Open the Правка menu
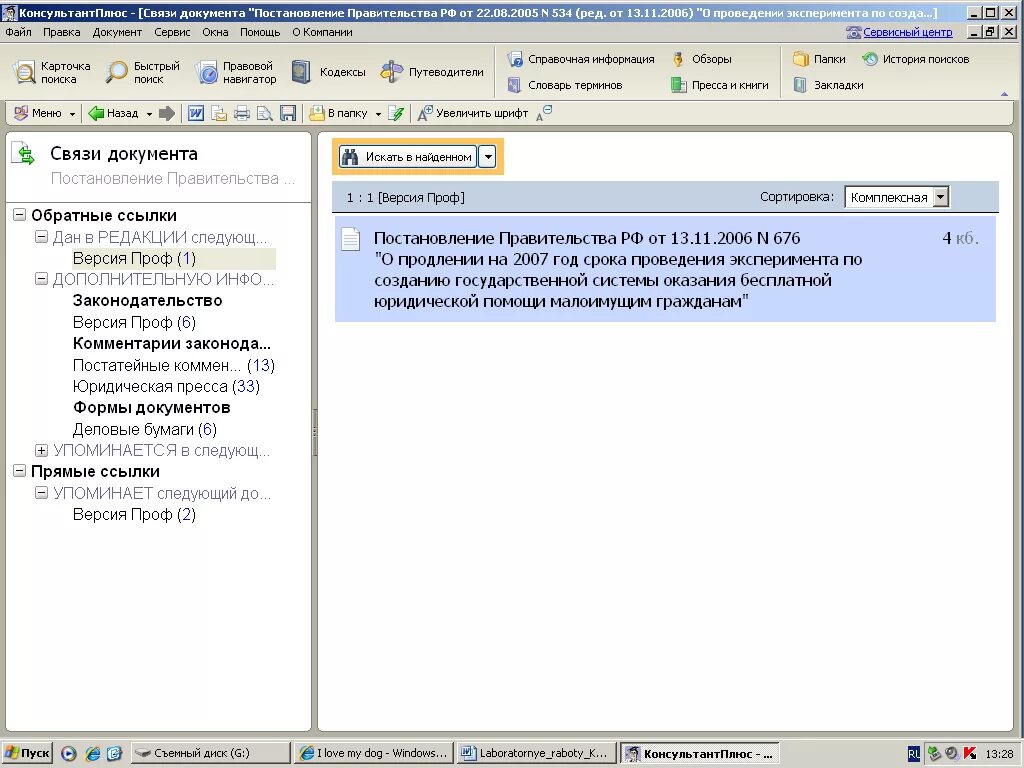This screenshot has width=1024, height=768. click(x=61, y=32)
